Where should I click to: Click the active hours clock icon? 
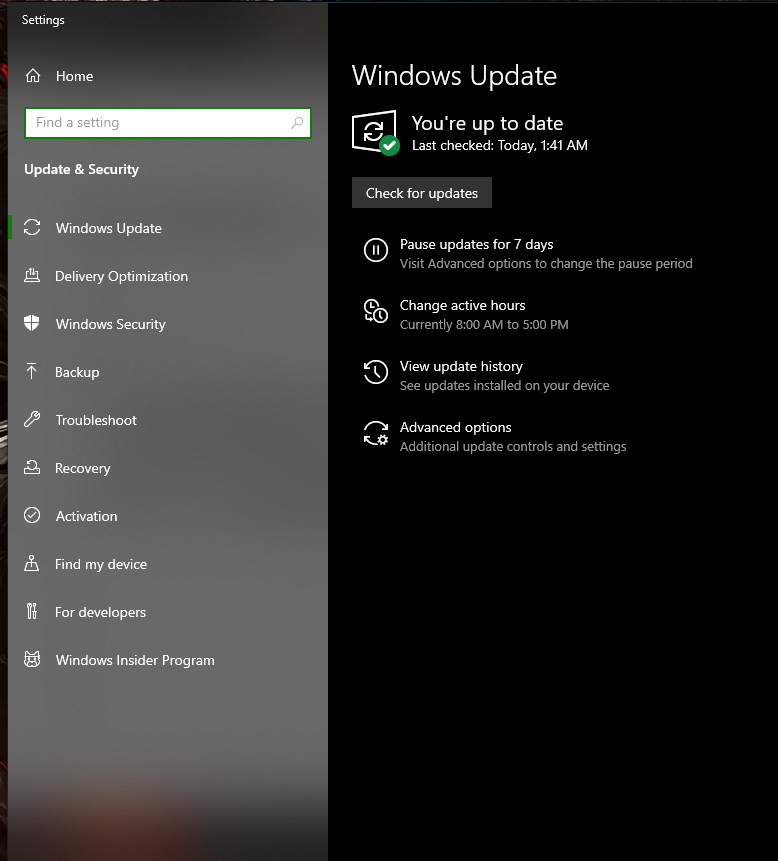(376, 311)
